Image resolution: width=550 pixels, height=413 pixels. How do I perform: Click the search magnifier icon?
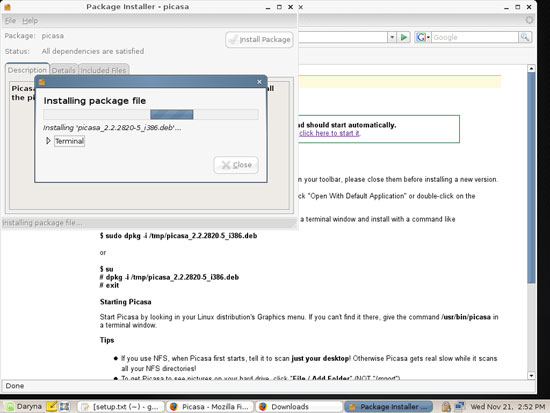pyautogui.click(x=525, y=37)
